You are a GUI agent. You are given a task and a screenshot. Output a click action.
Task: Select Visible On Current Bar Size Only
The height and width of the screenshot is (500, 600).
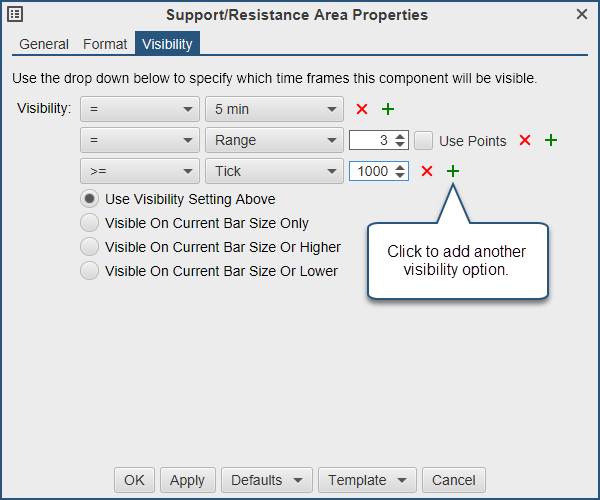(x=90, y=223)
